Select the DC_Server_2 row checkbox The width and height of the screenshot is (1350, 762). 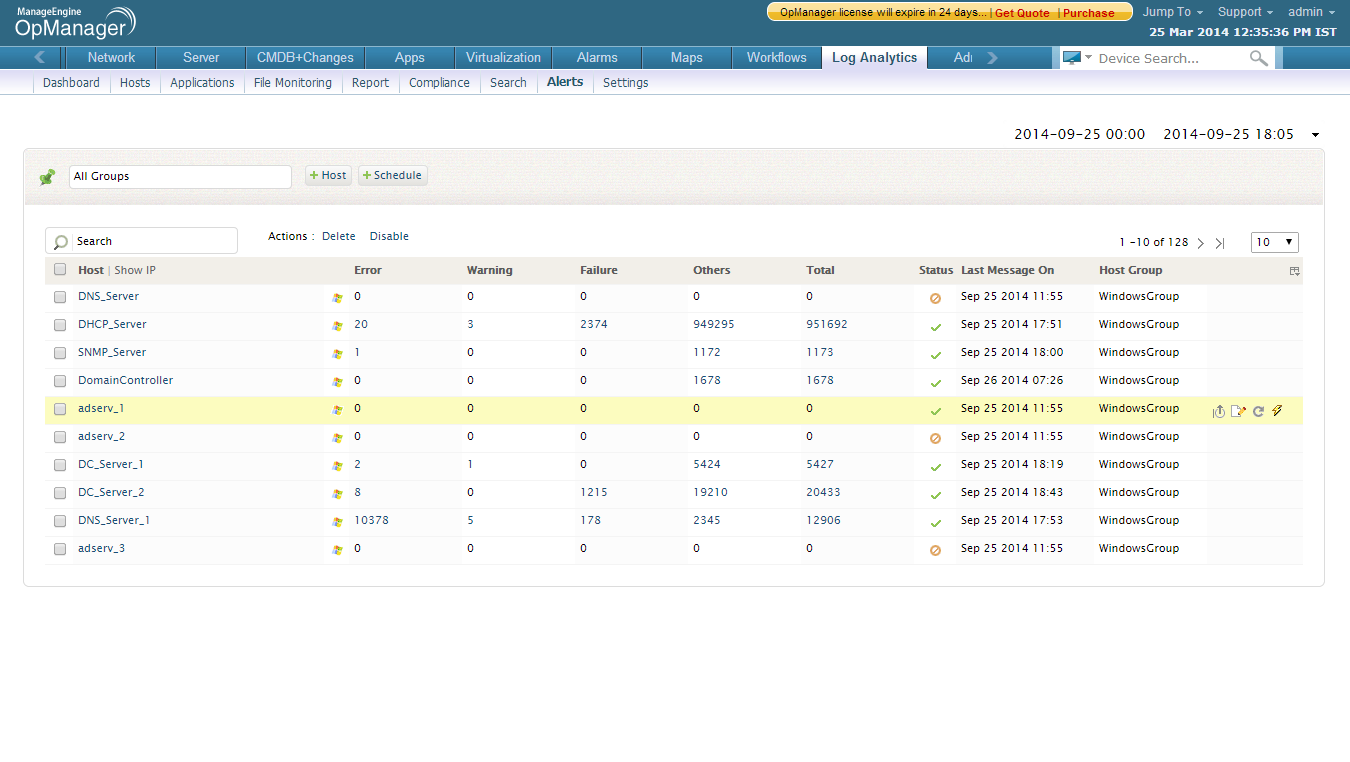click(60, 493)
